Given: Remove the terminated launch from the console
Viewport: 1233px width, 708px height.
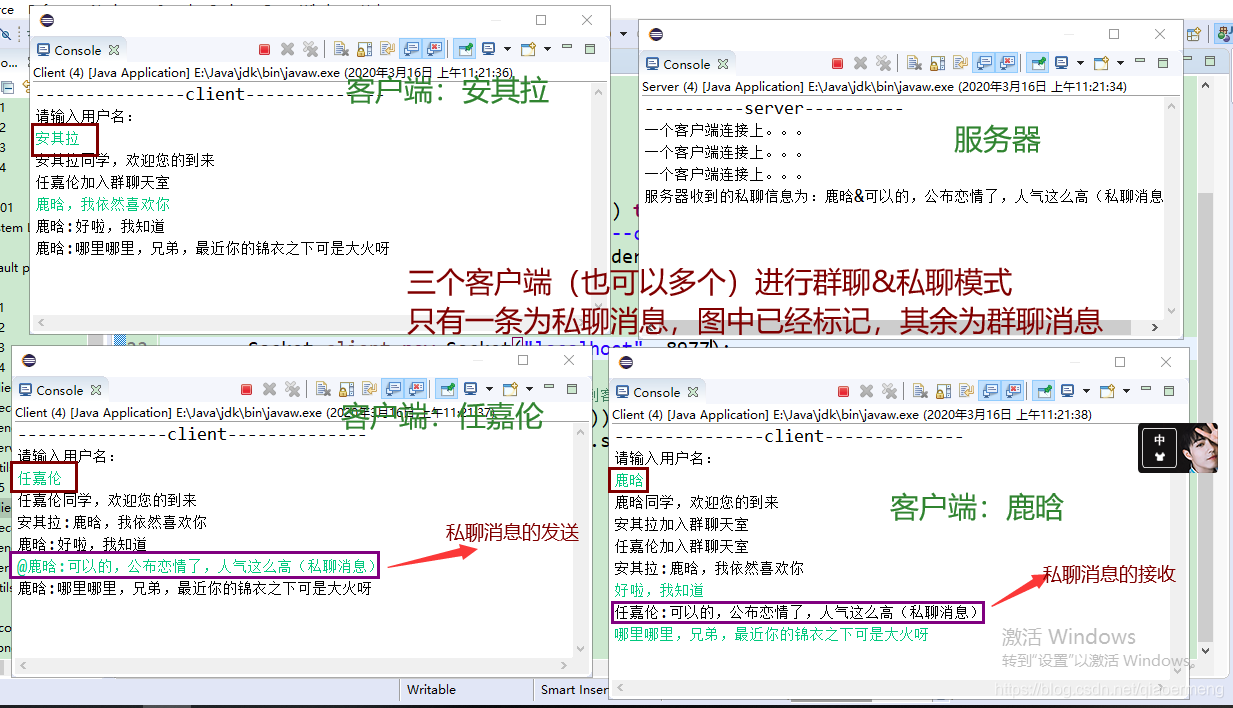Looking at the screenshot, I should point(287,49).
